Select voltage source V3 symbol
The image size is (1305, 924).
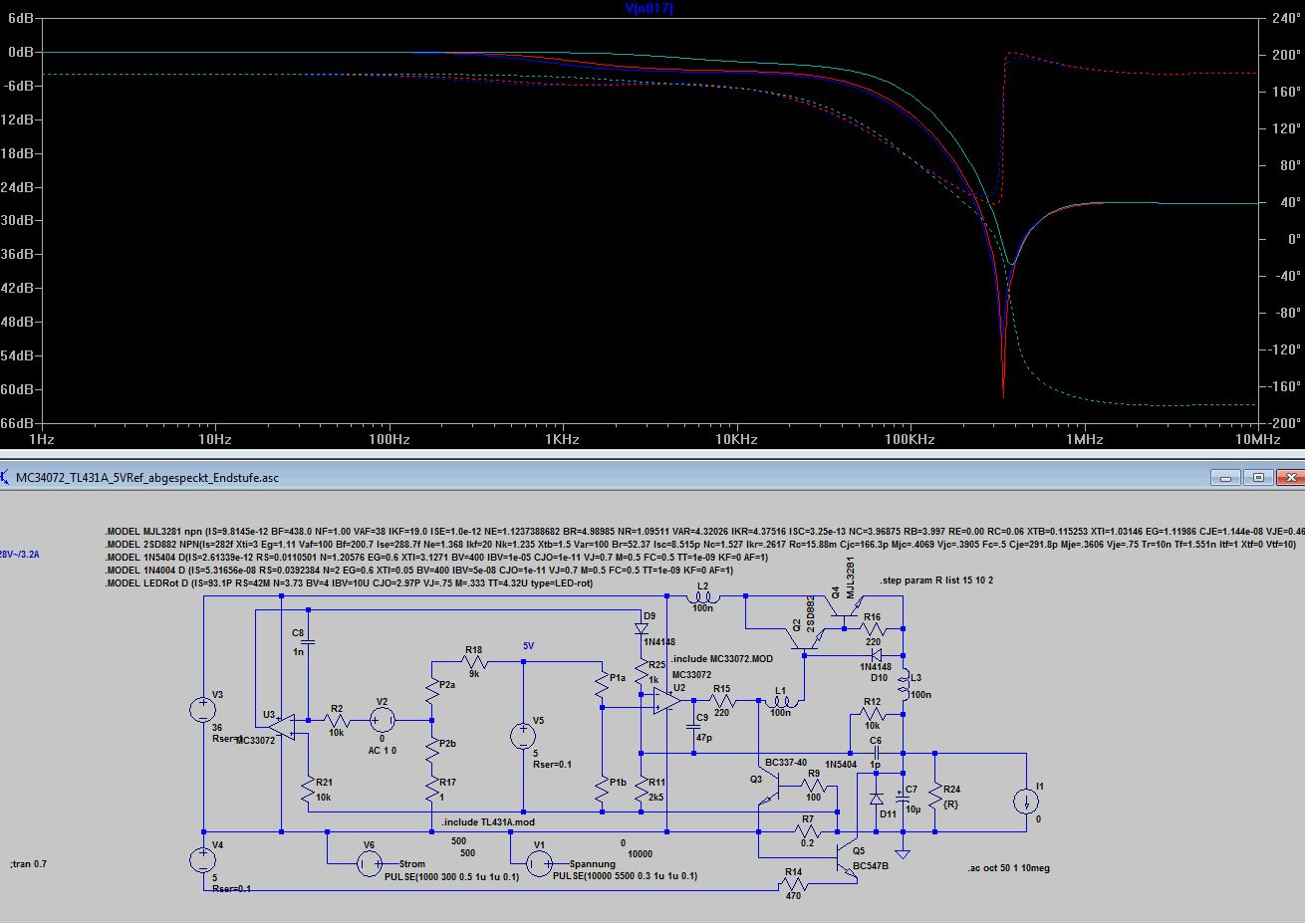click(203, 710)
